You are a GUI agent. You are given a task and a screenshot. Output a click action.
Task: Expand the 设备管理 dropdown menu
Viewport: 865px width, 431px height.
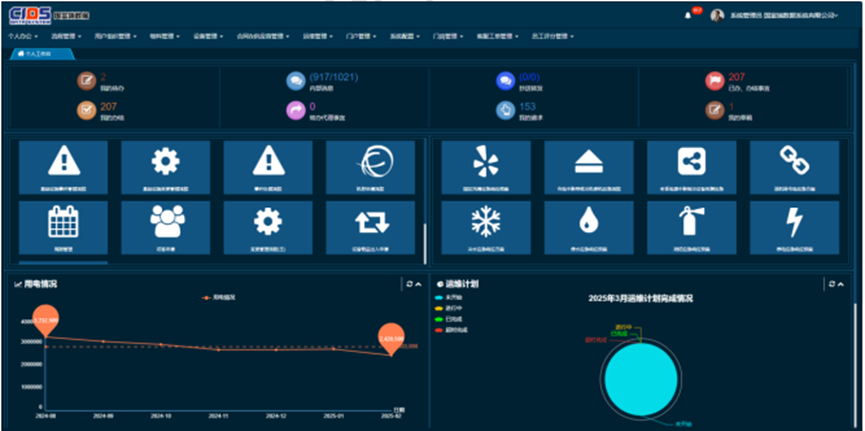click(205, 36)
